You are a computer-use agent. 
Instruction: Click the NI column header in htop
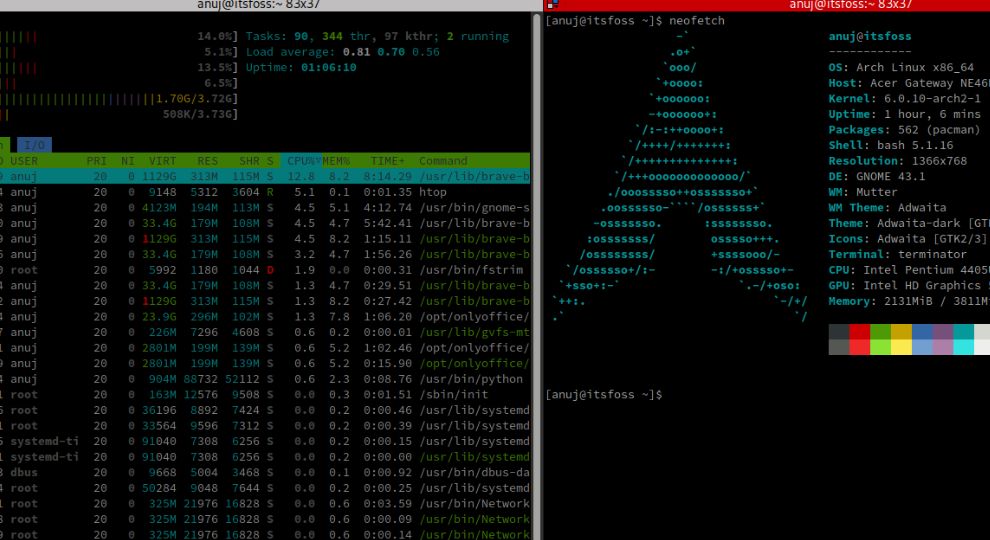coord(128,161)
